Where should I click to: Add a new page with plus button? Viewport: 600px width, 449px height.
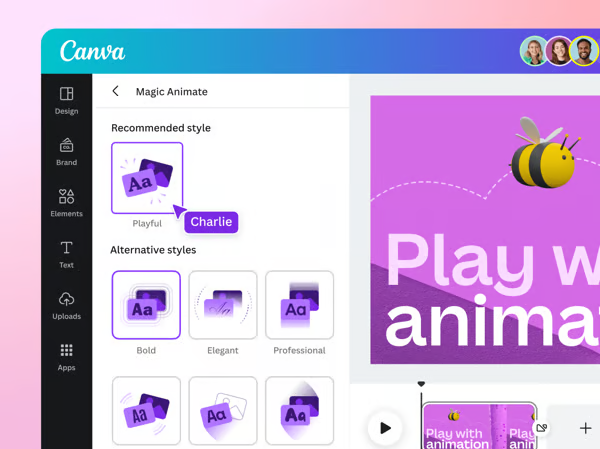point(585,428)
